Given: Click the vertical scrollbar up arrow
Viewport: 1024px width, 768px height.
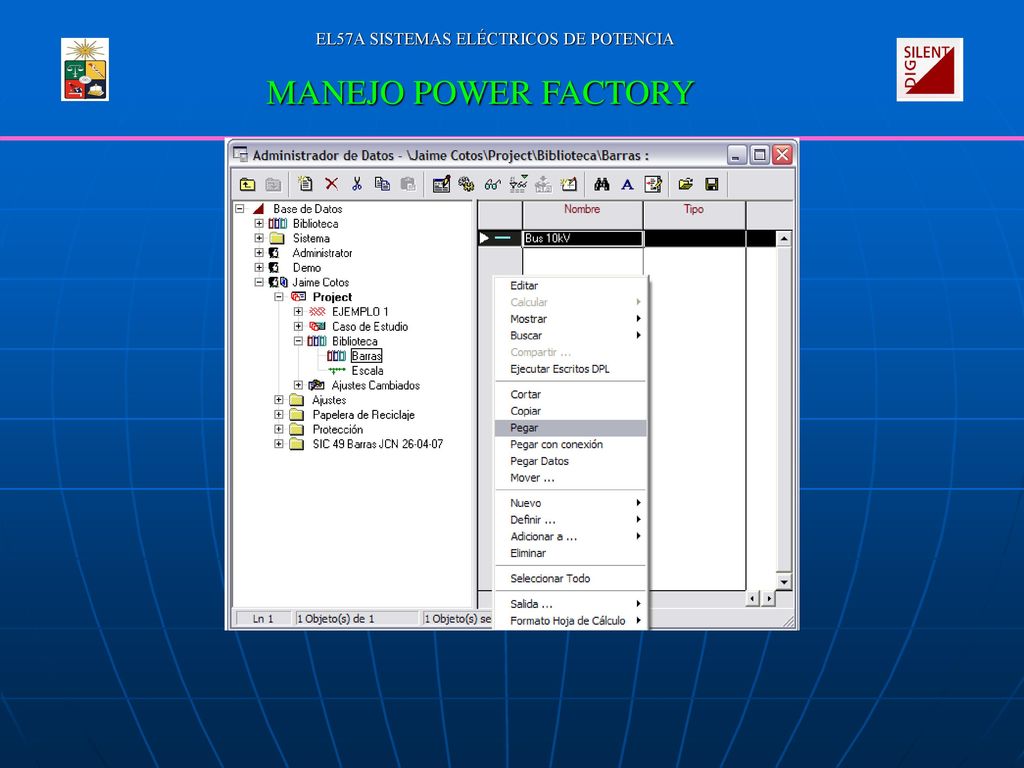Looking at the screenshot, I should (784, 239).
